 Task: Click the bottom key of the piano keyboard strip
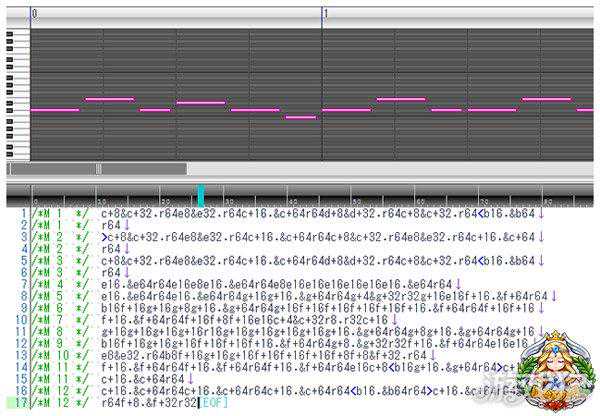(14, 154)
